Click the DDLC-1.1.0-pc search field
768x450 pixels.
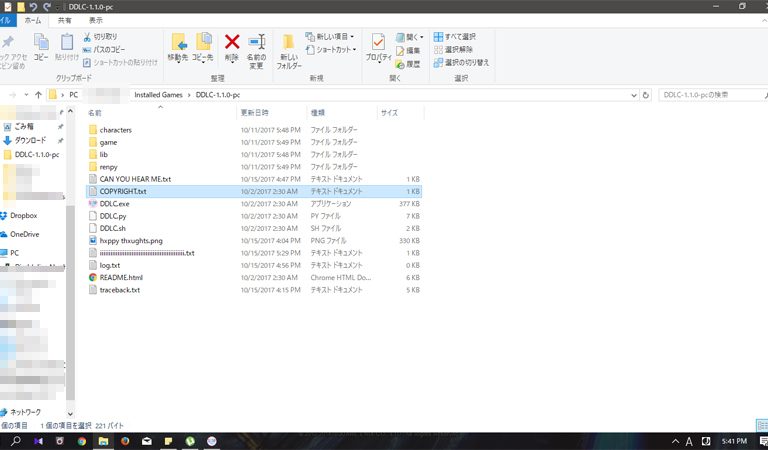711,95
